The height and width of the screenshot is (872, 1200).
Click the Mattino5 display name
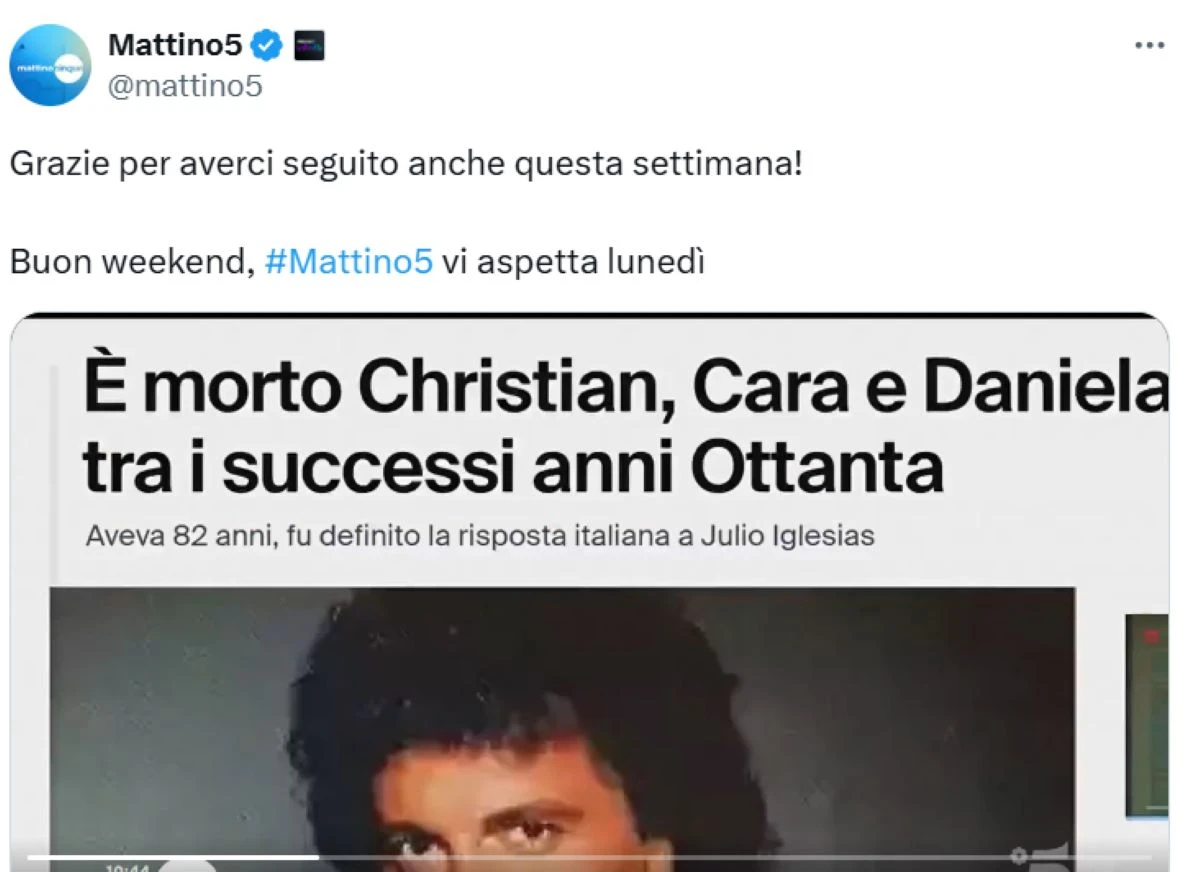pyautogui.click(x=175, y=45)
